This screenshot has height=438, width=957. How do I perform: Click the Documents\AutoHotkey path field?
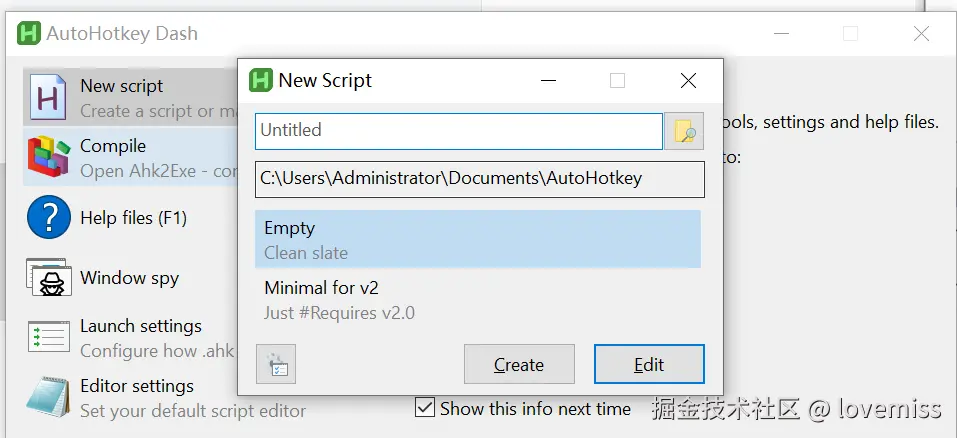click(x=479, y=179)
